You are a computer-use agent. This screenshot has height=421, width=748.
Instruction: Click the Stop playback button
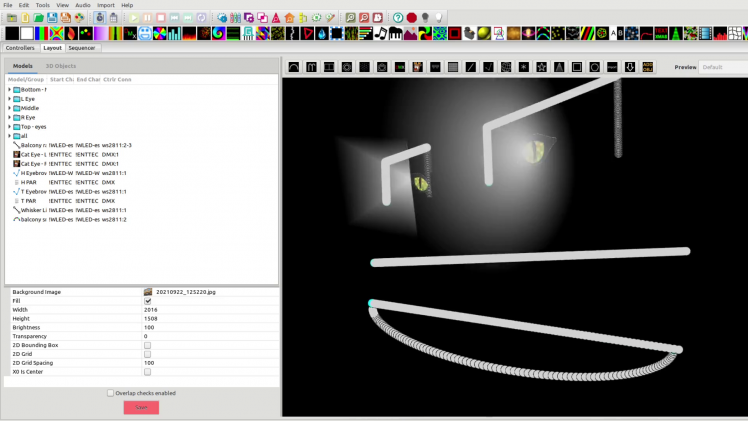pyautogui.click(x=161, y=18)
